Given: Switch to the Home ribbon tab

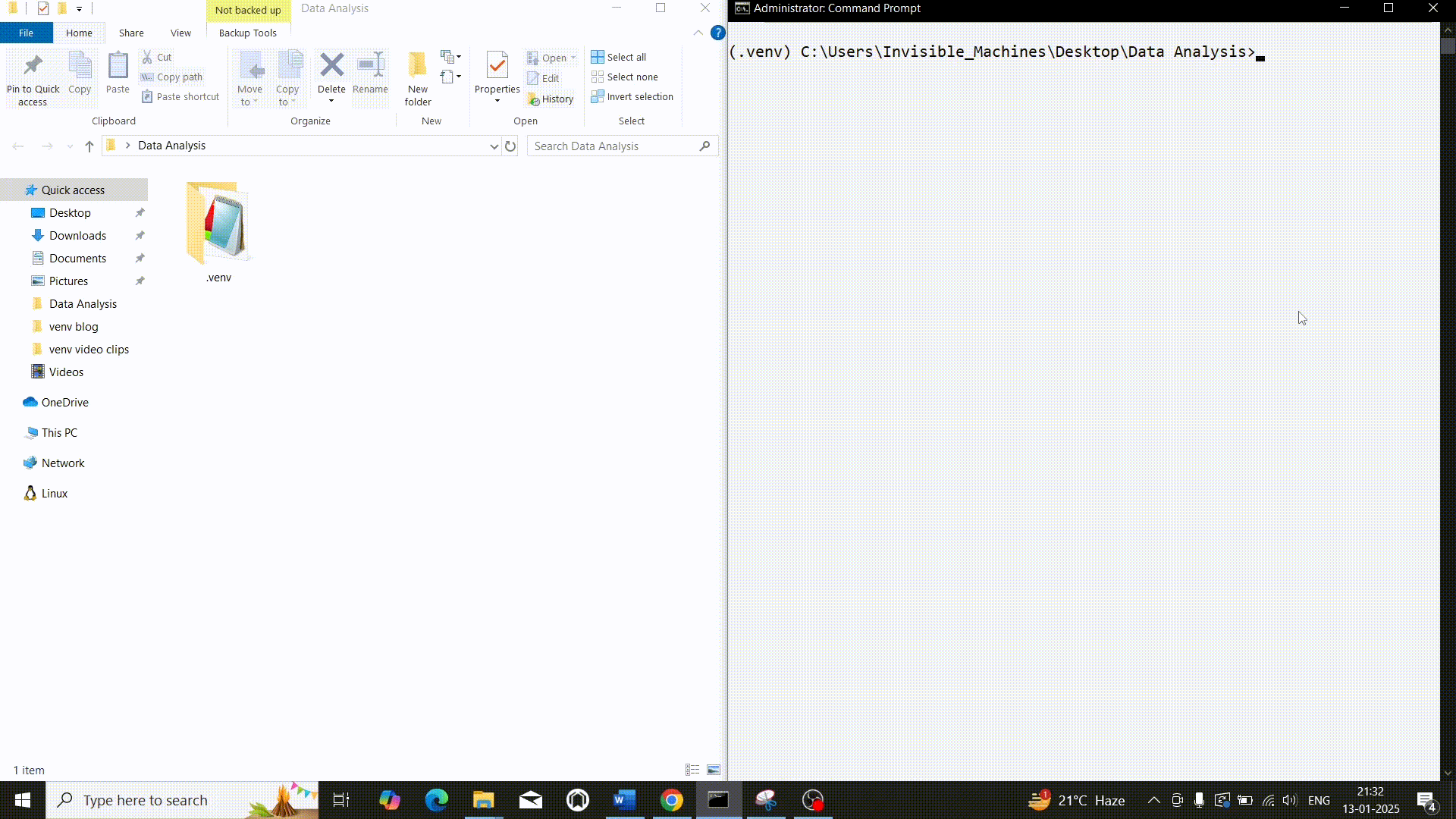Looking at the screenshot, I should tap(79, 33).
